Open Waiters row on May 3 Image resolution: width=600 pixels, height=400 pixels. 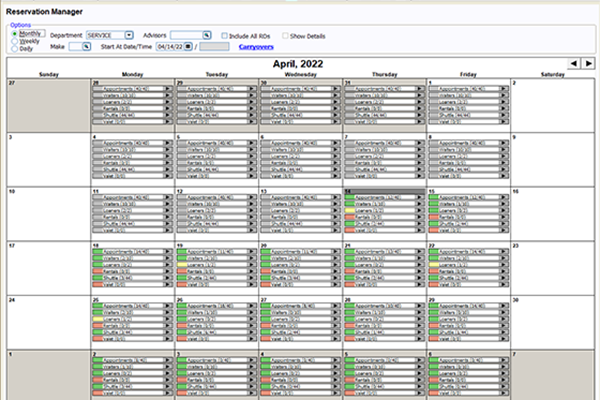click(x=216, y=367)
